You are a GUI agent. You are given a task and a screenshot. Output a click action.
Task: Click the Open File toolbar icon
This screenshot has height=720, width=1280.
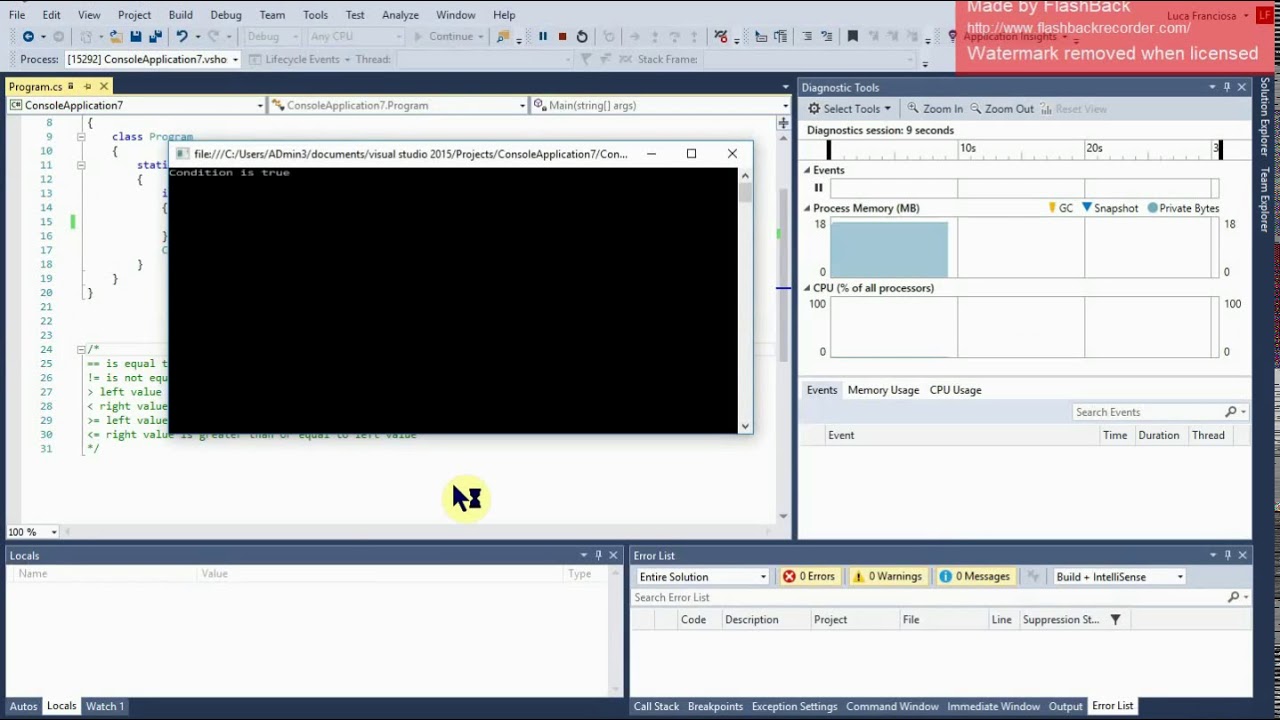116,36
